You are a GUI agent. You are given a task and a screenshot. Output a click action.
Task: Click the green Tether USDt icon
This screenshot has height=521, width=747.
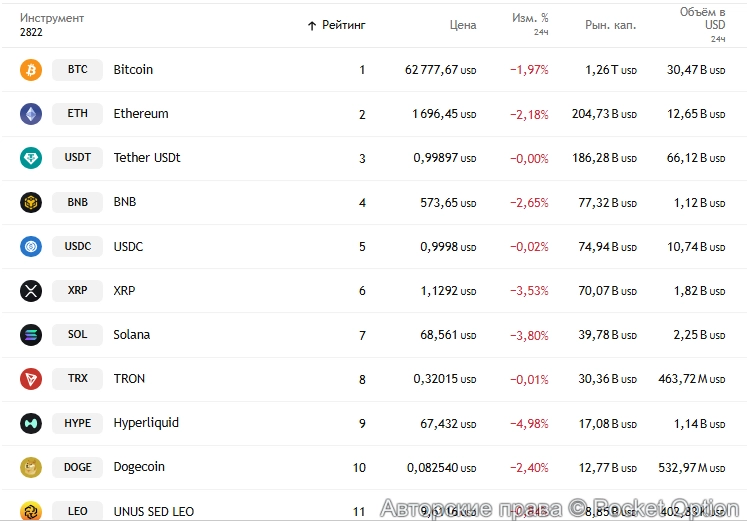coord(31,158)
